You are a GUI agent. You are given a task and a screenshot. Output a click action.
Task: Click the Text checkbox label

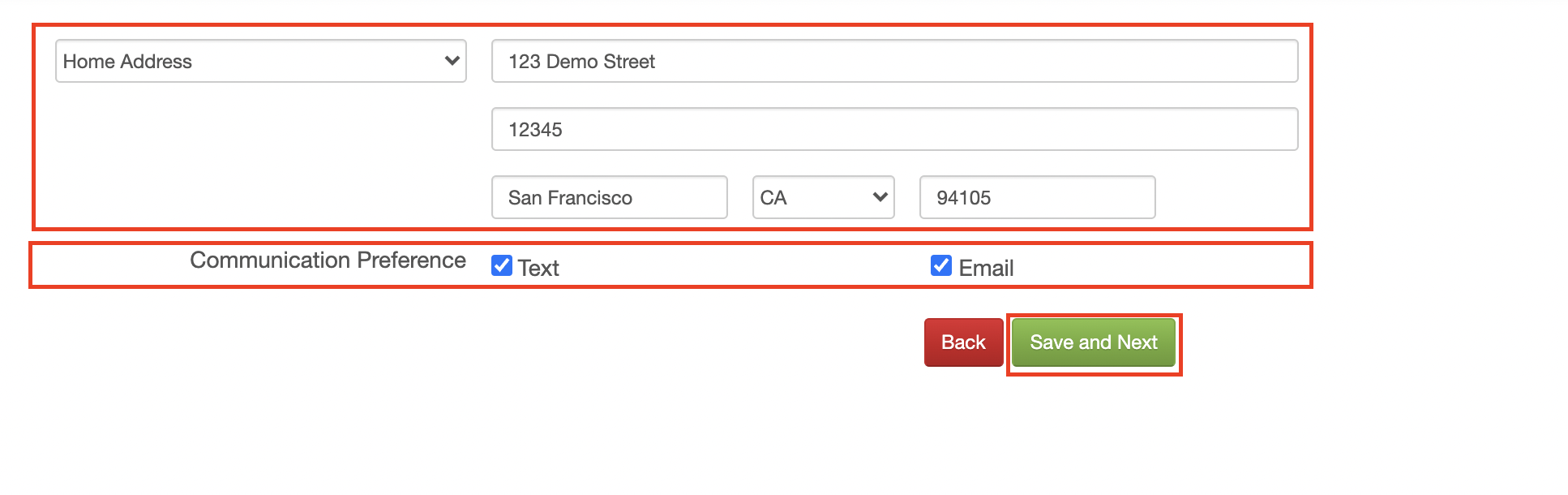click(x=538, y=269)
